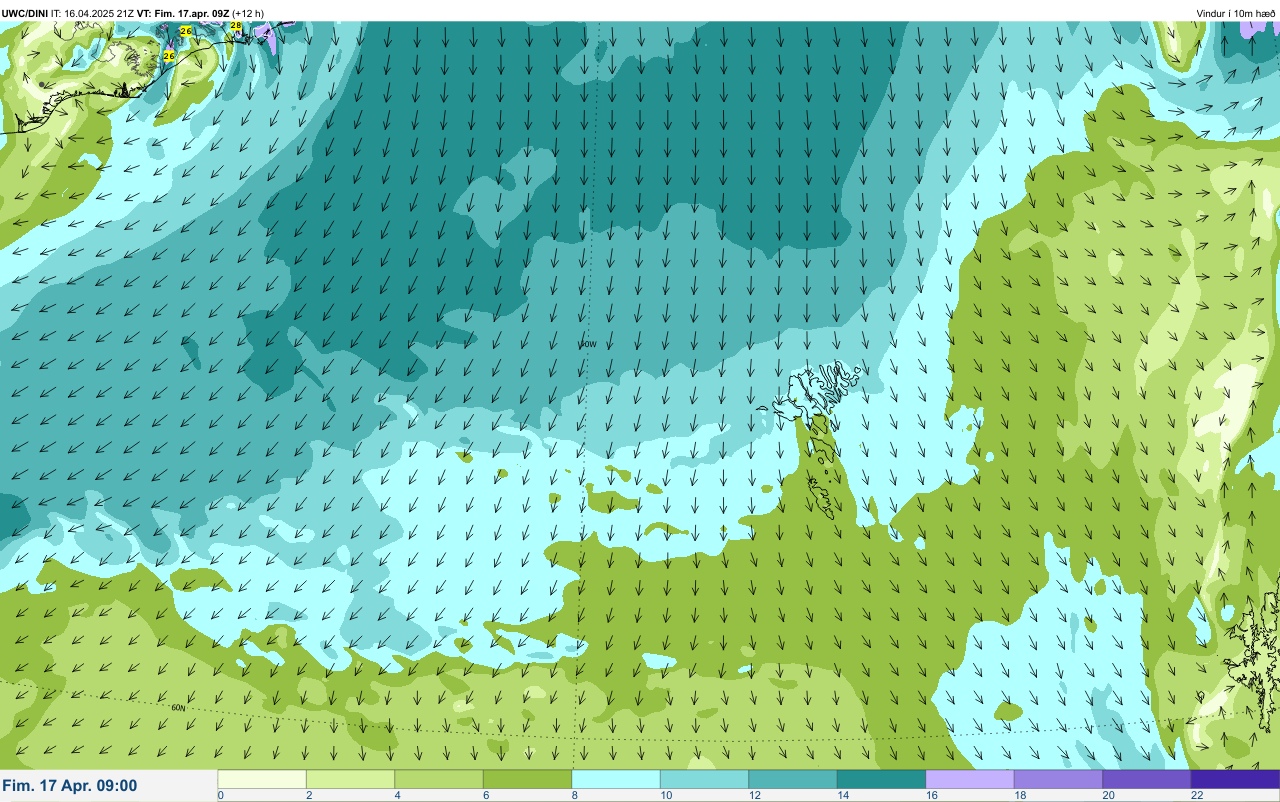This screenshot has height=802, width=1280.
Task: Select the olive green 6–8 legend swatch
Action: [x=527, y=779]
